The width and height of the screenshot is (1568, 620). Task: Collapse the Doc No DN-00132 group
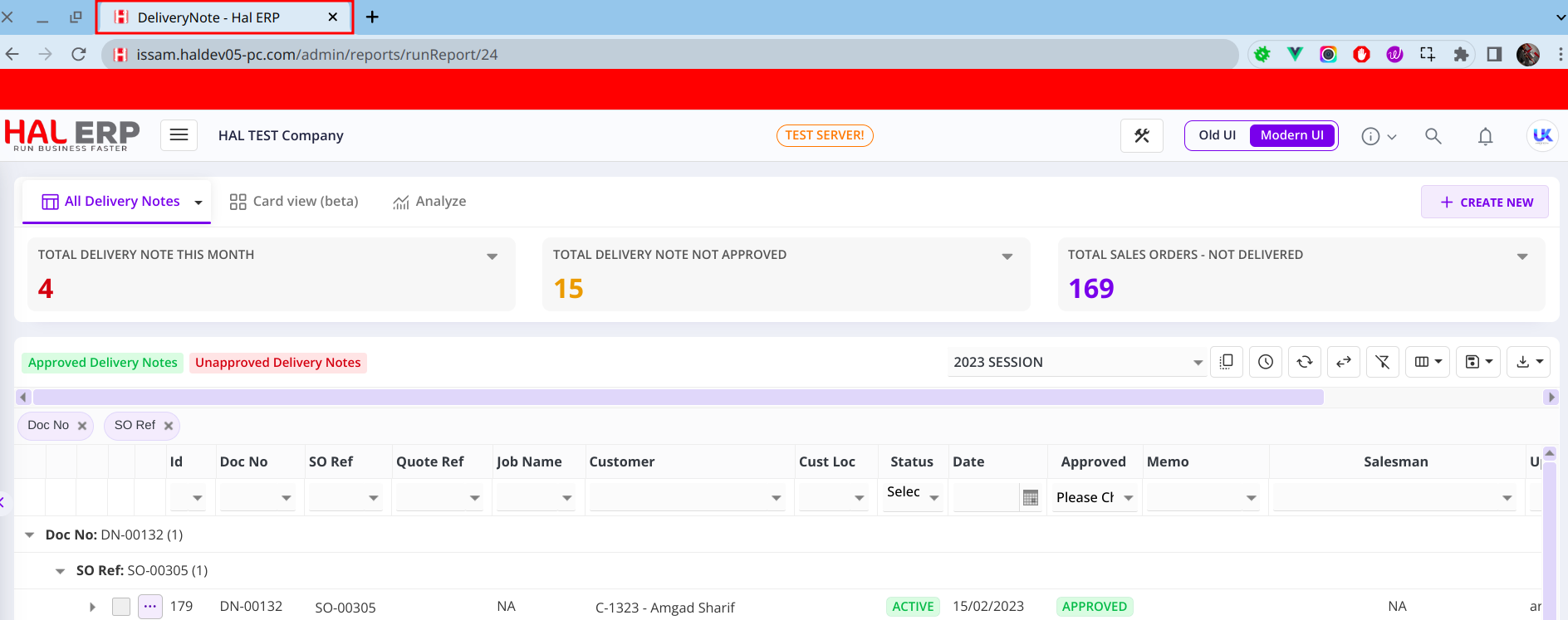pyautogui.click(x=30, y=535)
